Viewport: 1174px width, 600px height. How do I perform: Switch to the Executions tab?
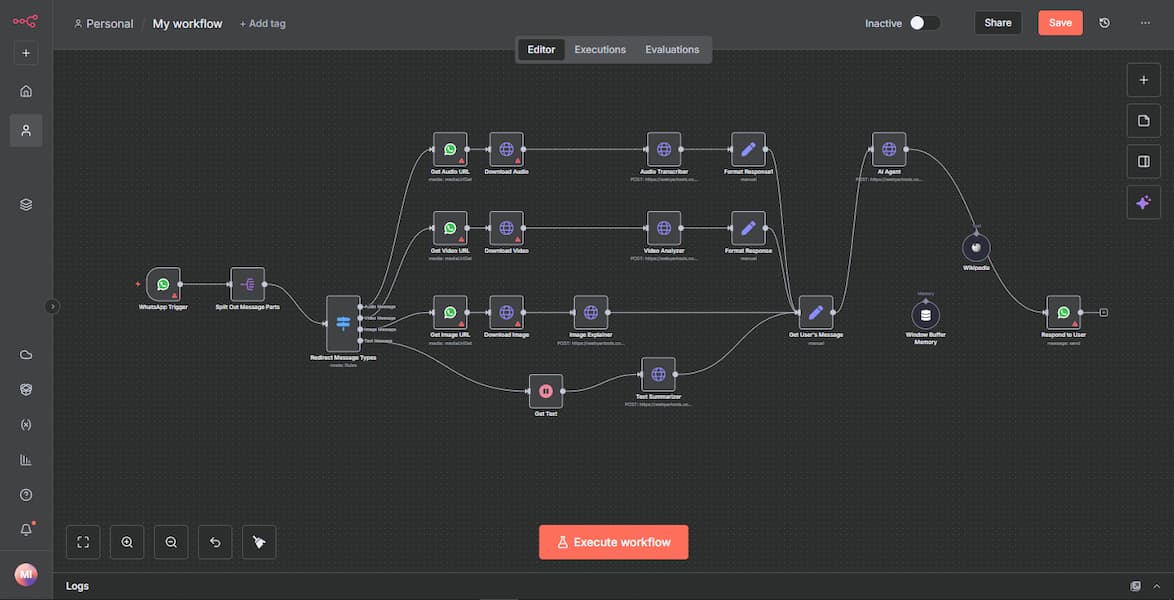[x=600, y=50]
